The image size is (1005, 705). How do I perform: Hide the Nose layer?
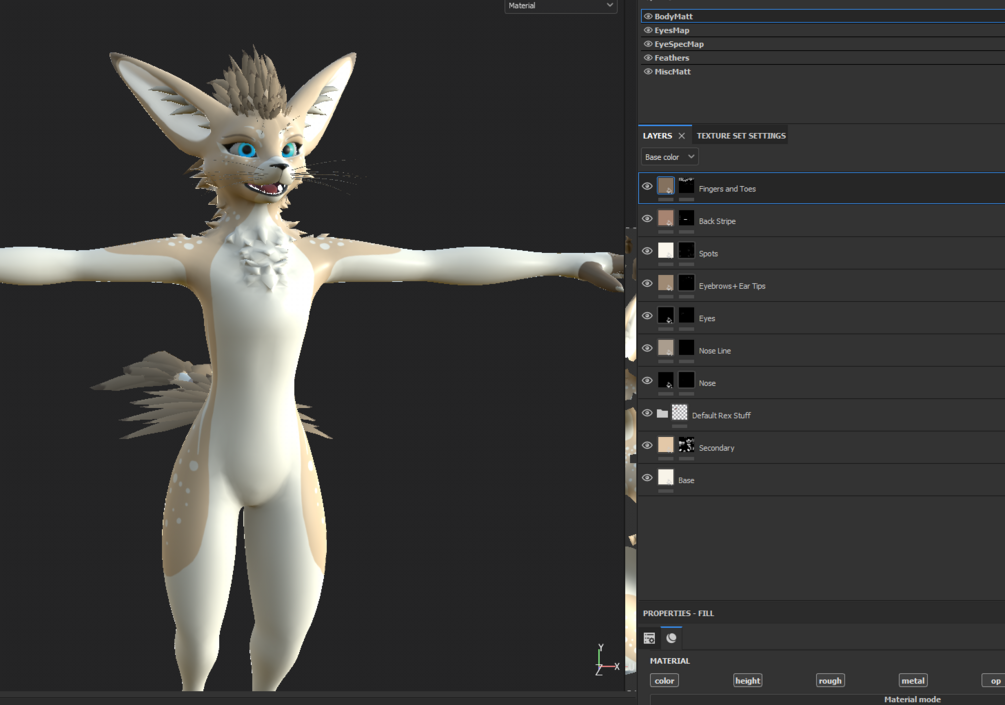click(647, 381)
